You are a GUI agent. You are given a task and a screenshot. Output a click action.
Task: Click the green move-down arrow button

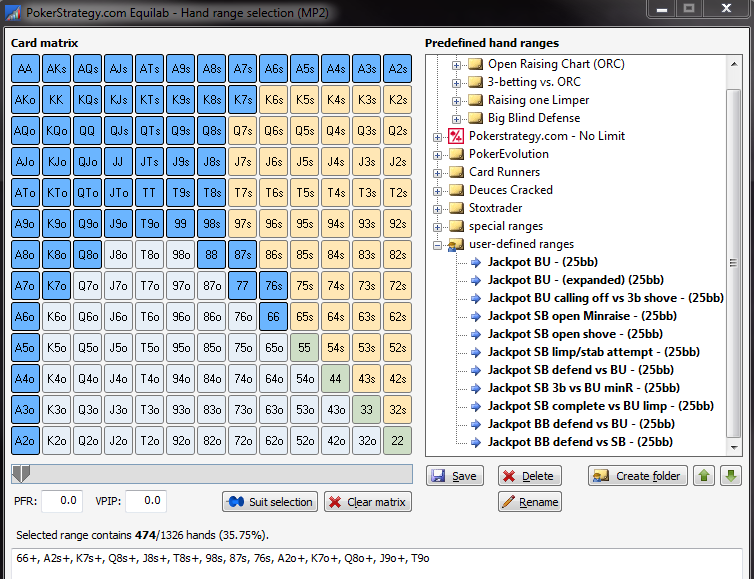pyautogui.click(x=731, y=476)
